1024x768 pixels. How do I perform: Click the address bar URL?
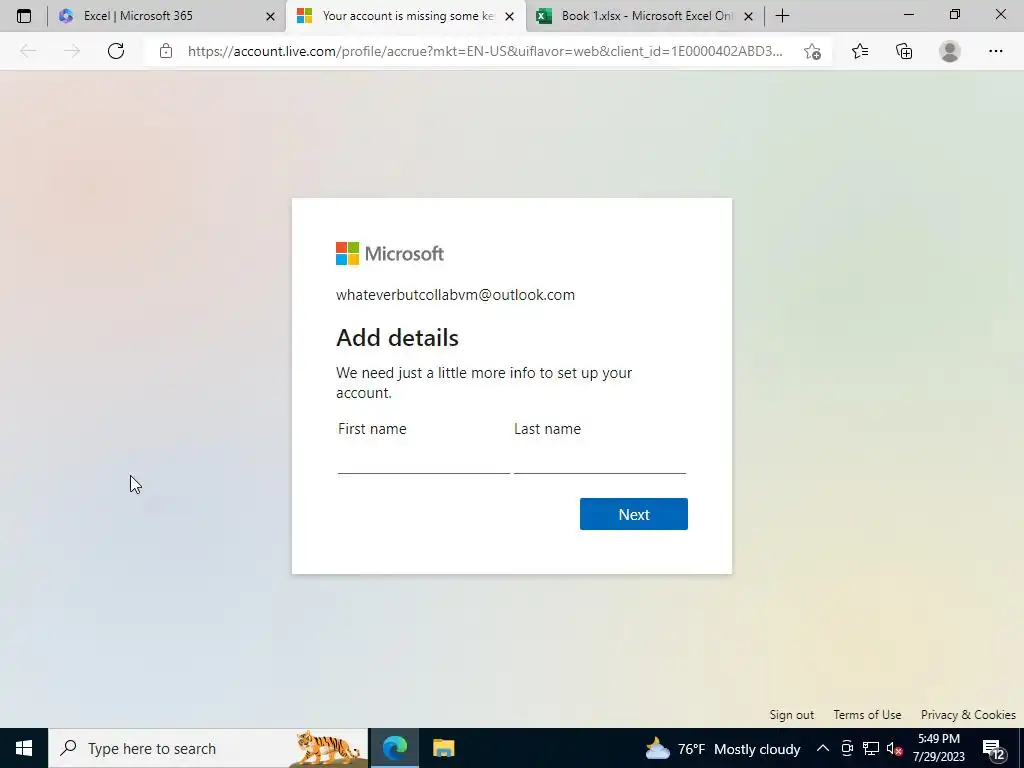click(485, 51)
